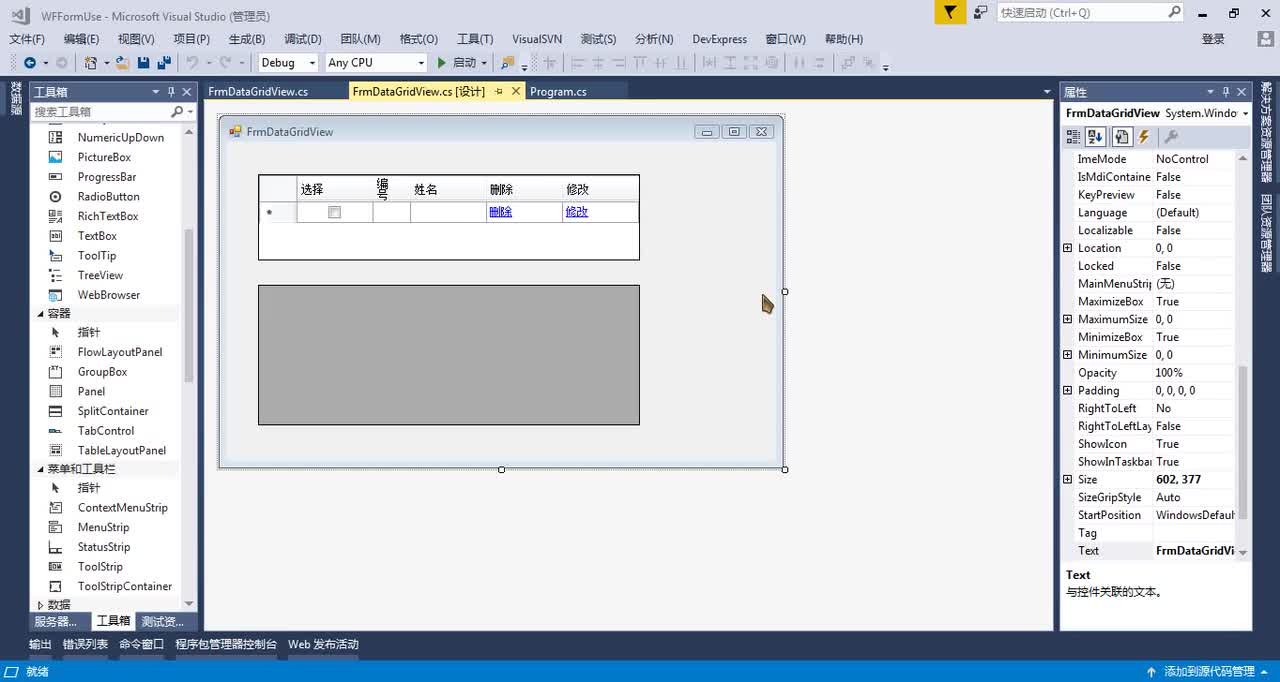Click the 修改 link in the grid row
Image resolution: width=1280 pixels, height=682 pixels.
coord(576,212)
